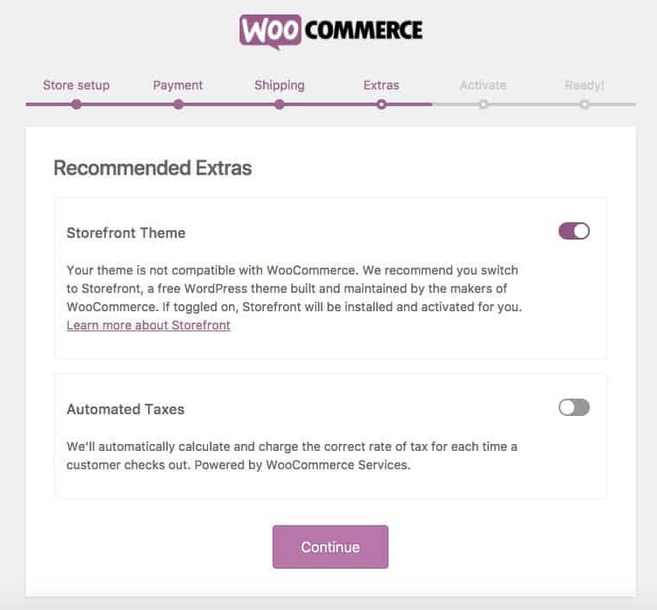657x610 pixels.
Task: Select the Ready! step label
Action: coord(584,85)
